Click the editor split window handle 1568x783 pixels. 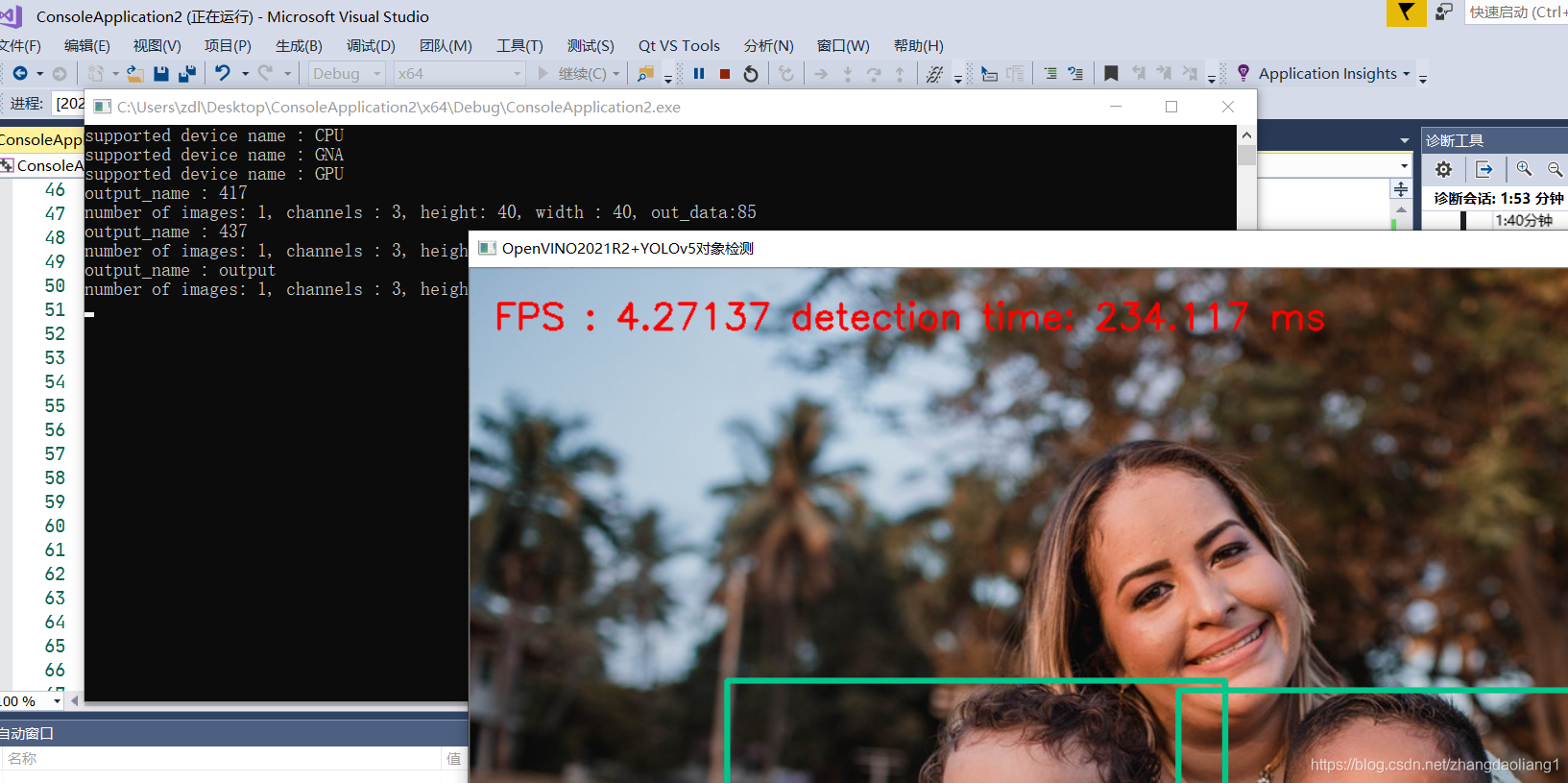pos(1401,189)
